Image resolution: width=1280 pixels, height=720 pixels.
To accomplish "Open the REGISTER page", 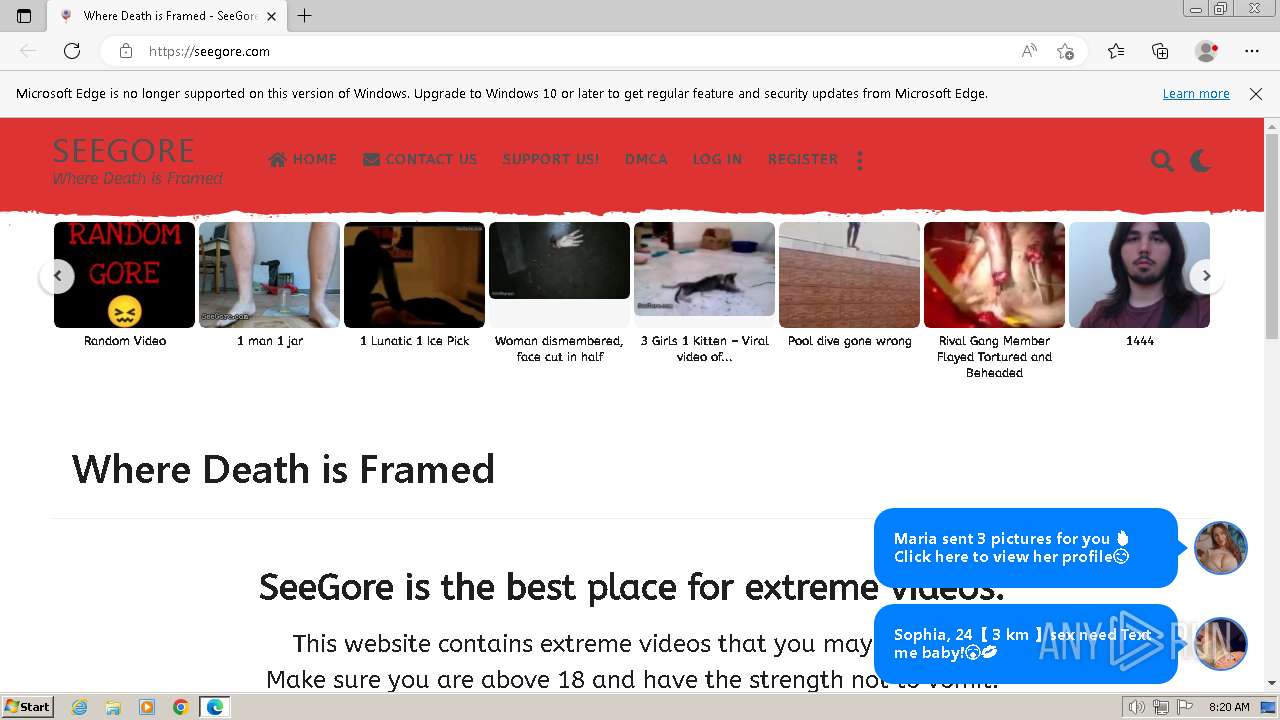I will click(x=803, y=159).
